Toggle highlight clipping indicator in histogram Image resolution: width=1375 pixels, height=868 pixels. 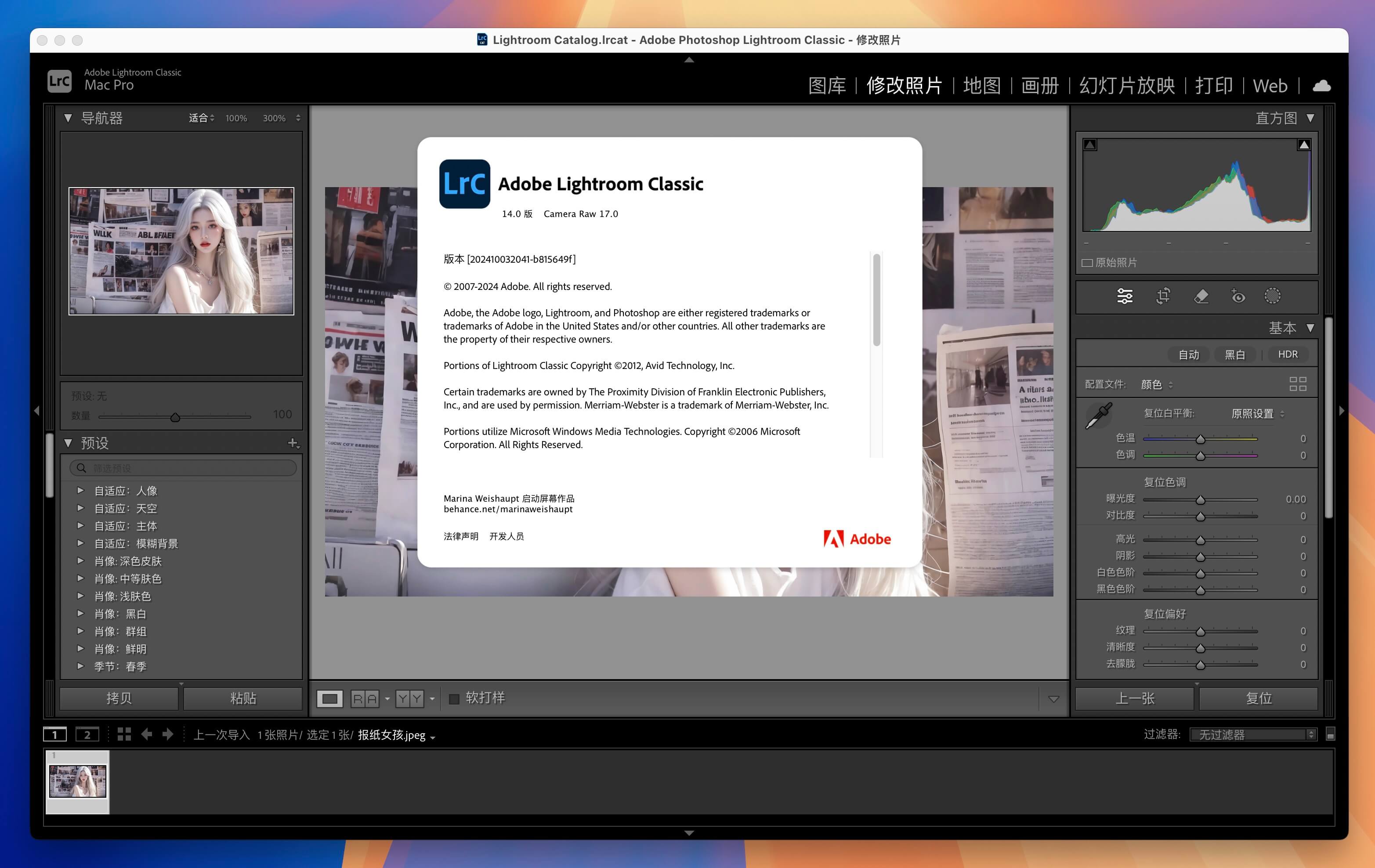1304,145
